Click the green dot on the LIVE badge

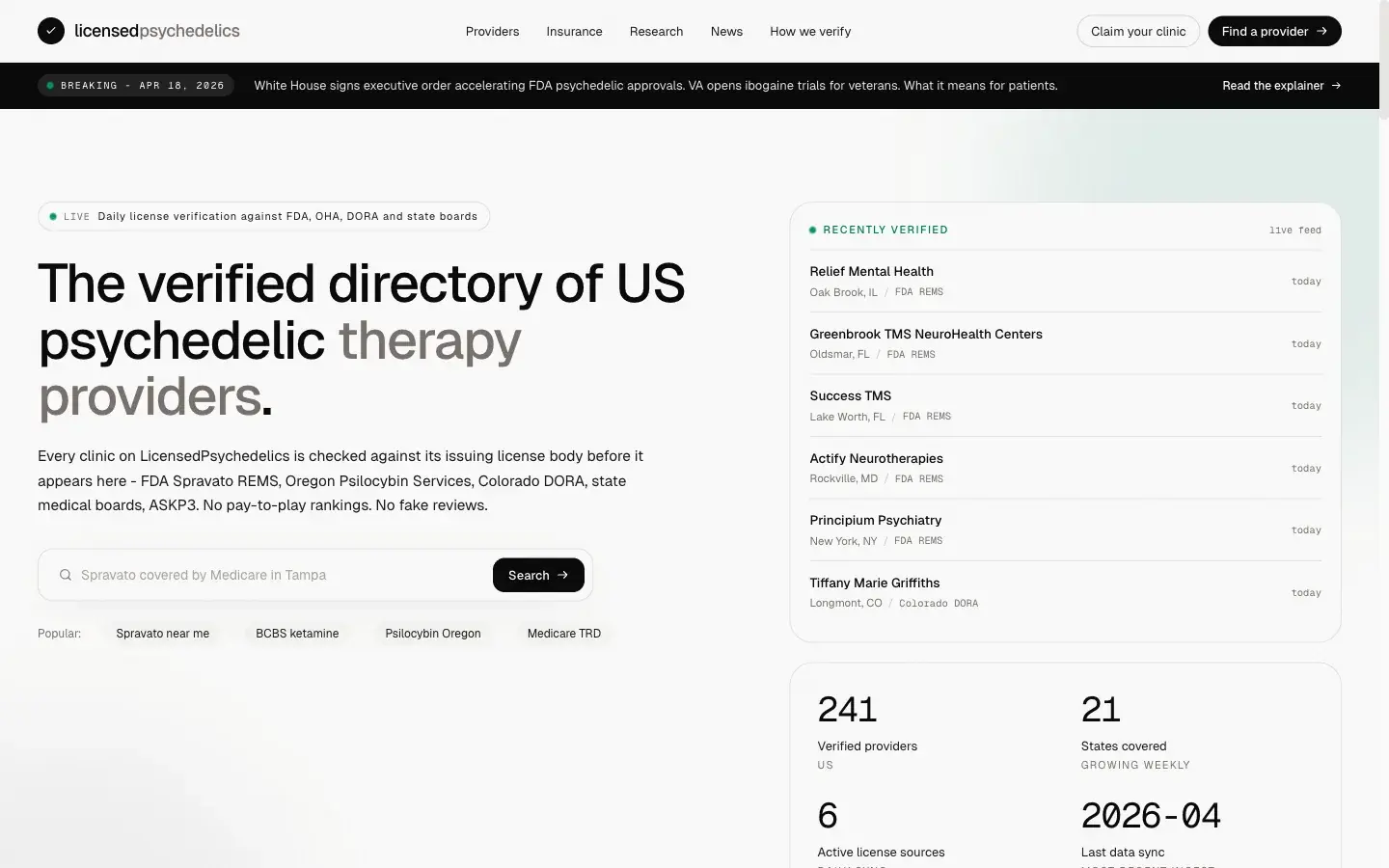[53, 216]
